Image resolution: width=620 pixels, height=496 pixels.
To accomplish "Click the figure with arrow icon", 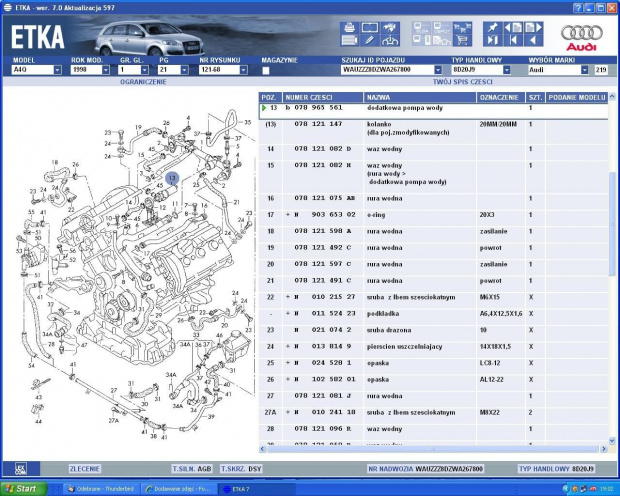I will point(390,40).
